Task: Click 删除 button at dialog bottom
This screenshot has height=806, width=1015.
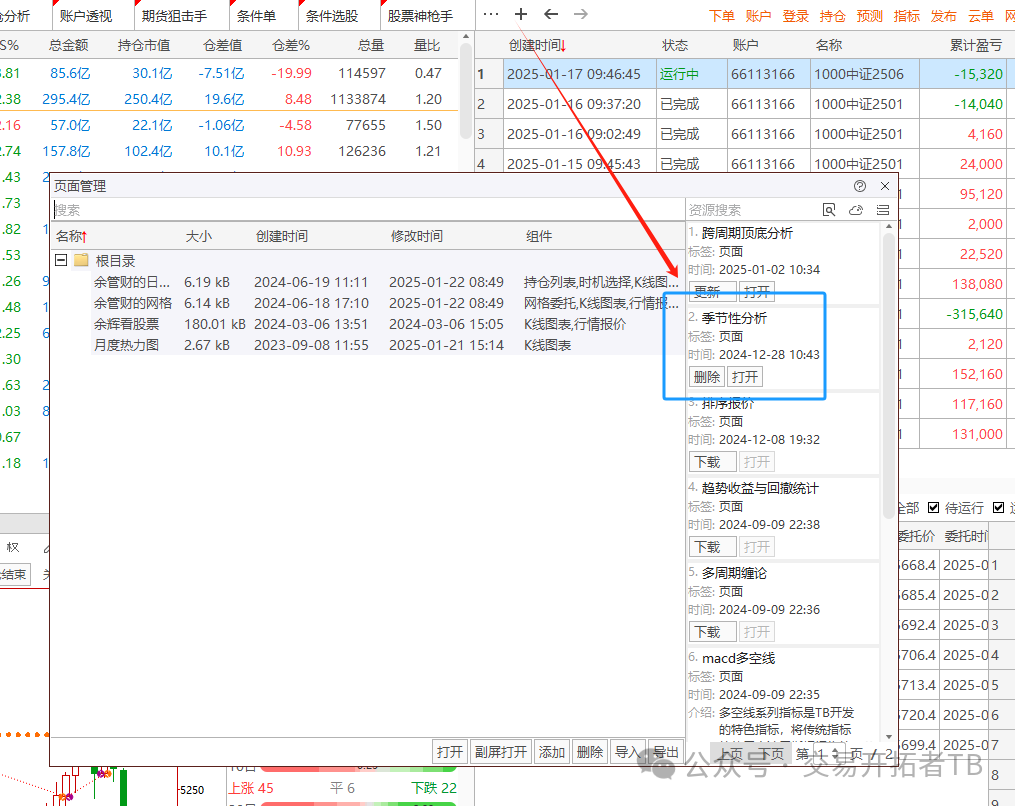Action: (590, 752)
